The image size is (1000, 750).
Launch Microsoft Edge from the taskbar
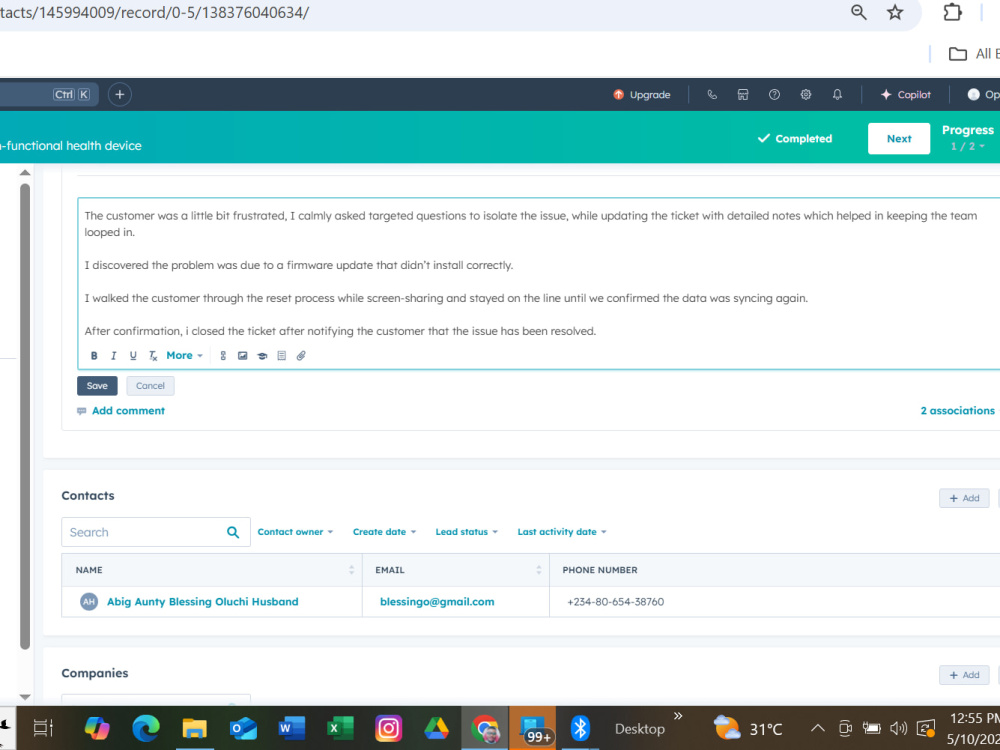point(145,728)
